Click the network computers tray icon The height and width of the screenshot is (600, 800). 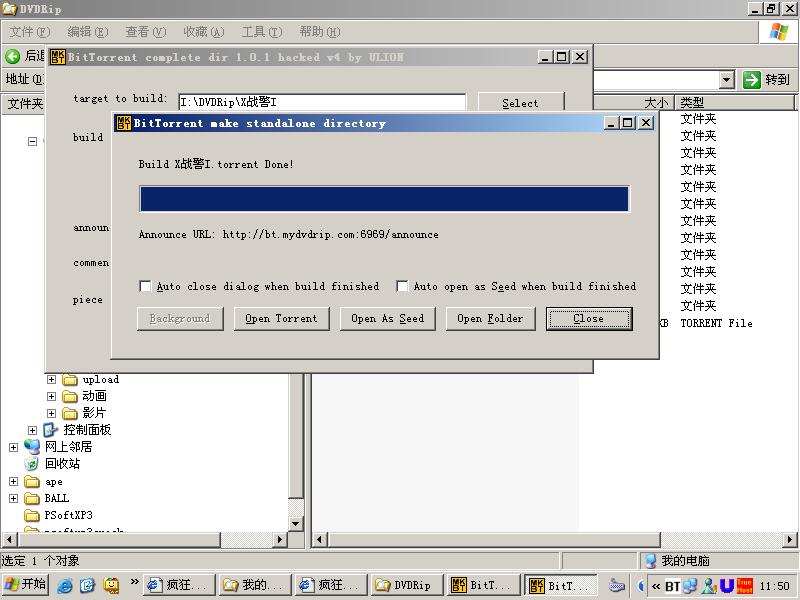point(690,586)
